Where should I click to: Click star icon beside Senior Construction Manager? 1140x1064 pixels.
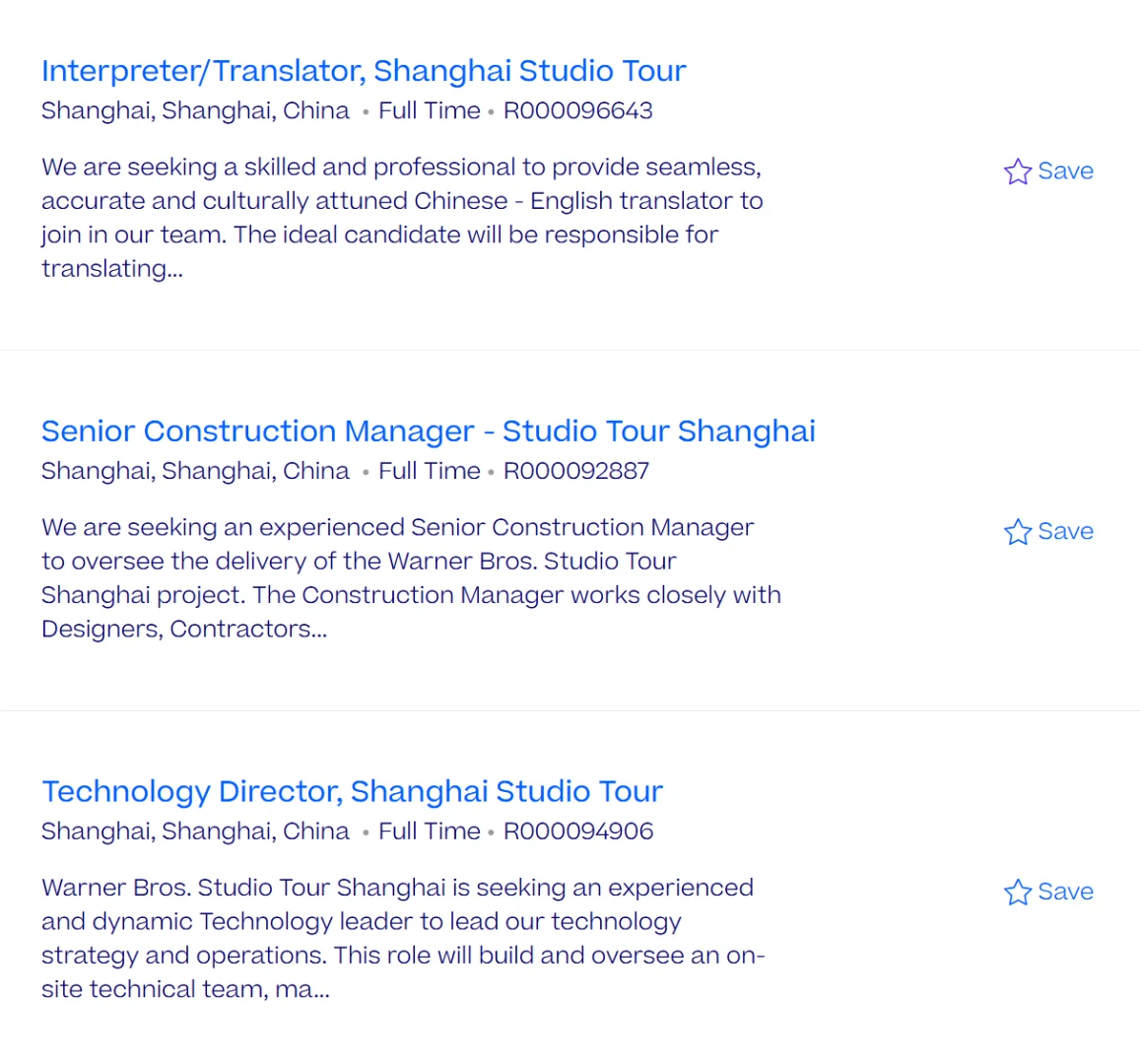(1017, 532)
